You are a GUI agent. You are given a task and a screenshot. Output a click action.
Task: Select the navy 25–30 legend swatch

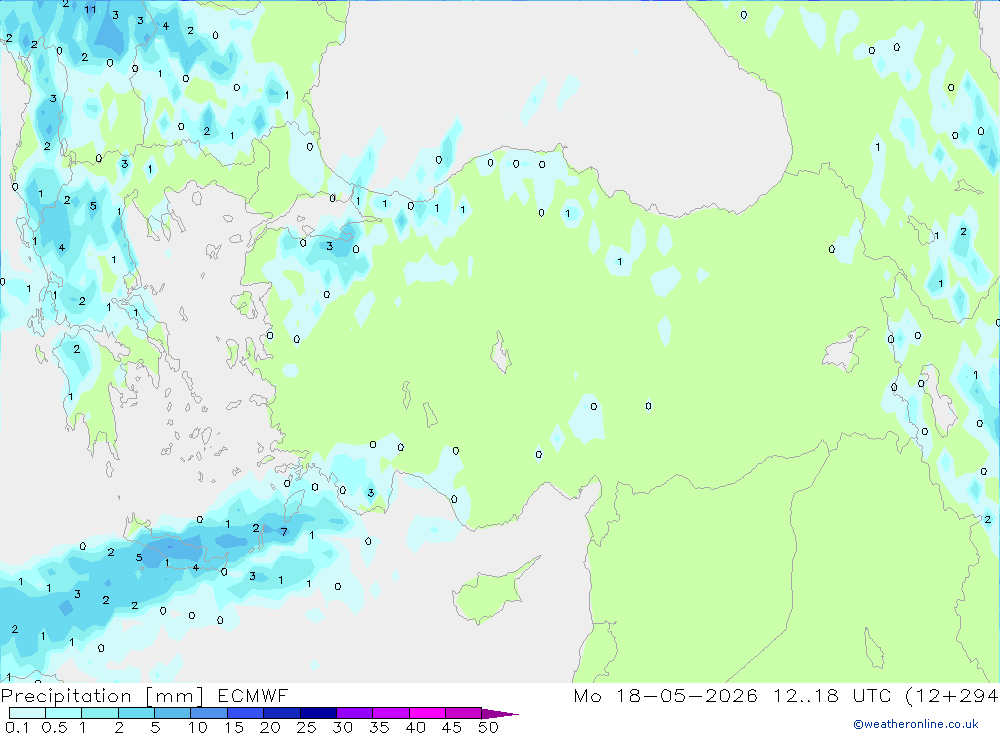(x=318, y=713)
